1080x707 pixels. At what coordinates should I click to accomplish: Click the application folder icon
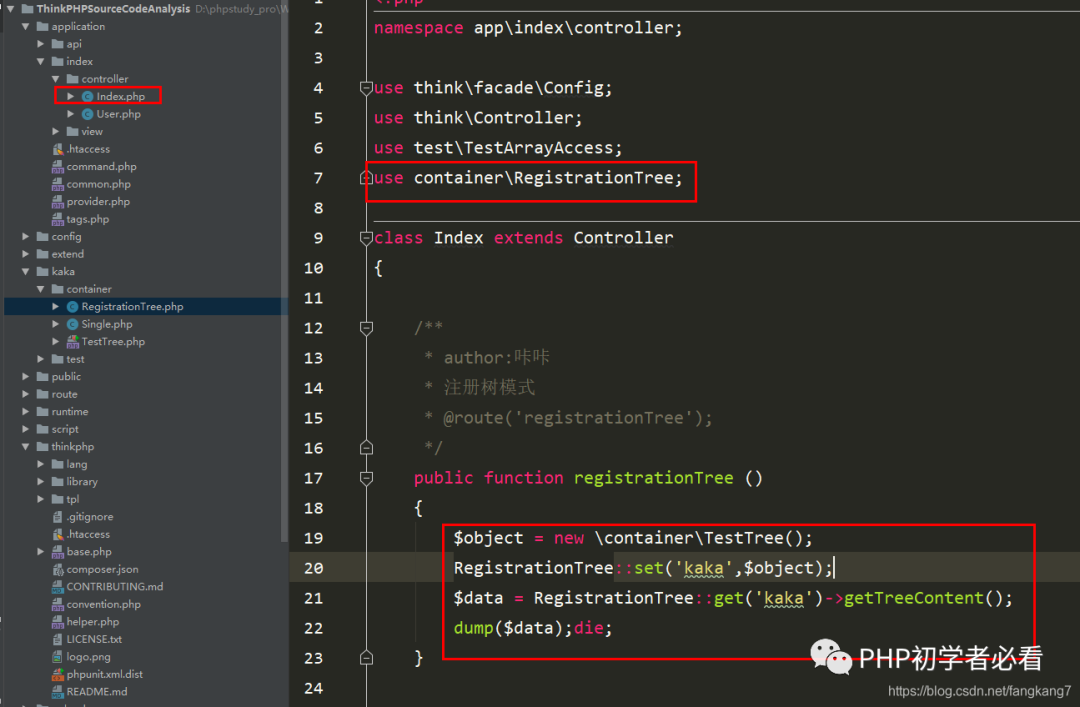coord(43,26)
